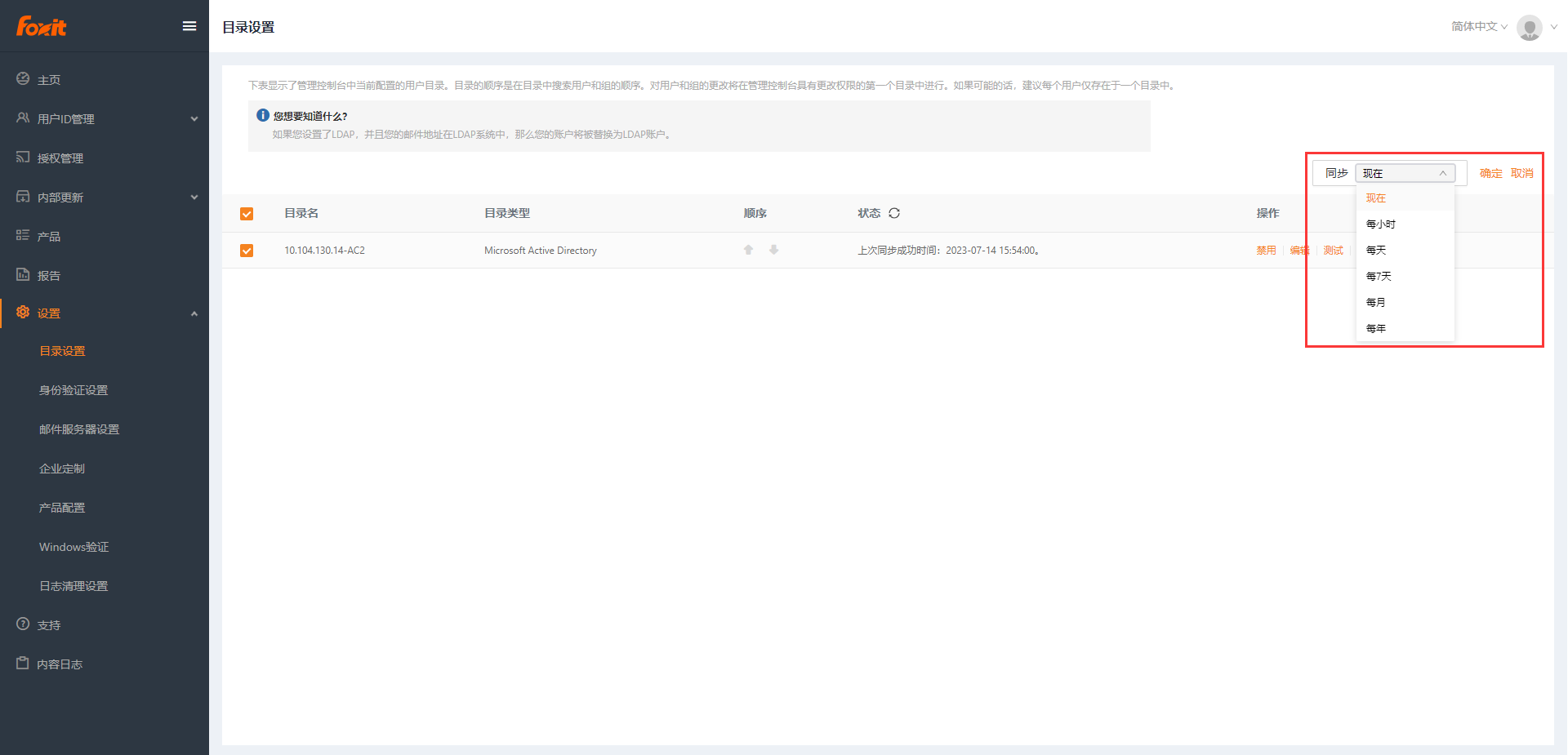Screen dimensions: 1568x755
Task: Click the 目录设置 page title
Action: pos(248,27)
